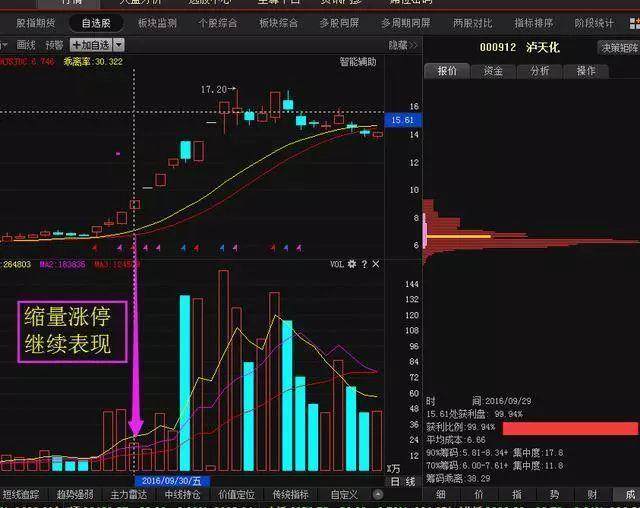
Task: Toggle the 主力雷达 indicator
Action: click(x=128, y=495)
